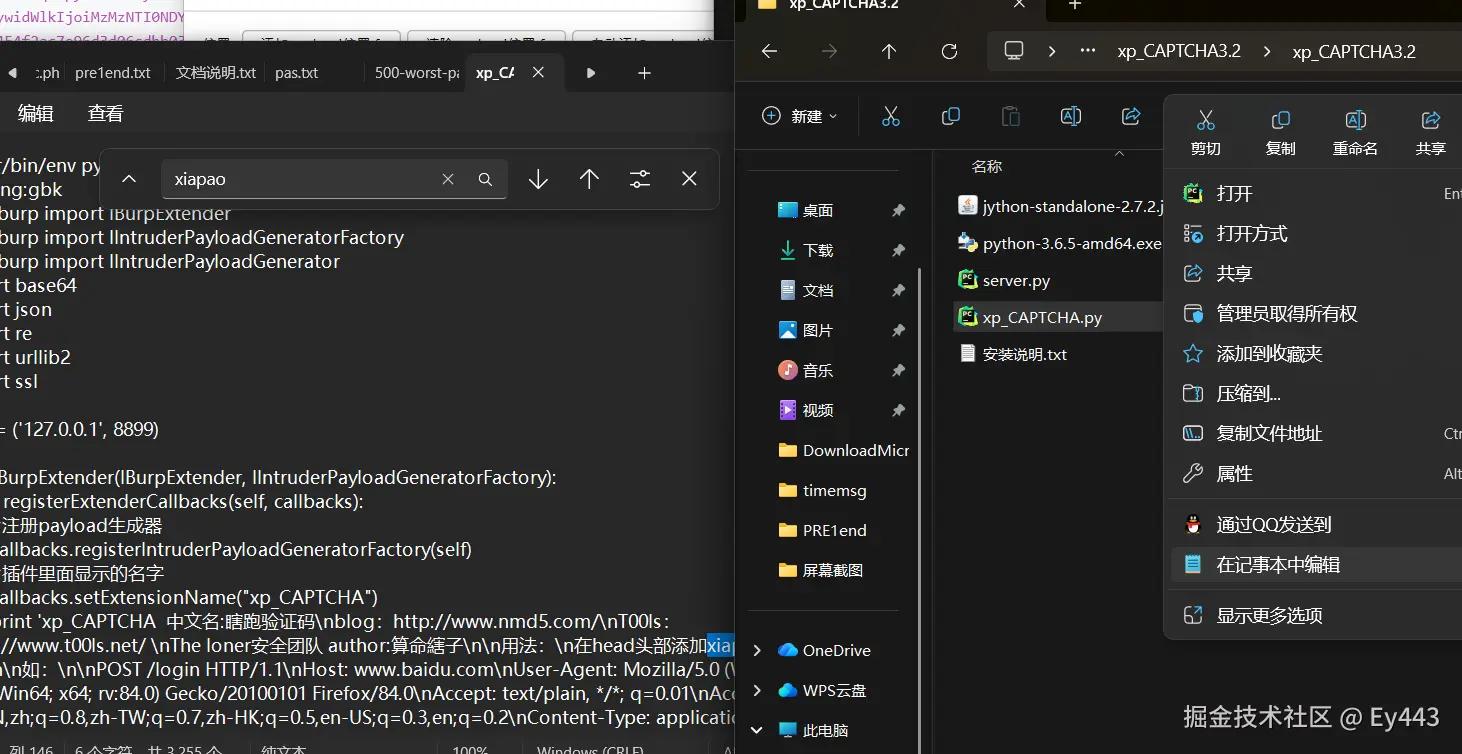Choose 添加到收藏夹 in context menu

[1316, 354]
